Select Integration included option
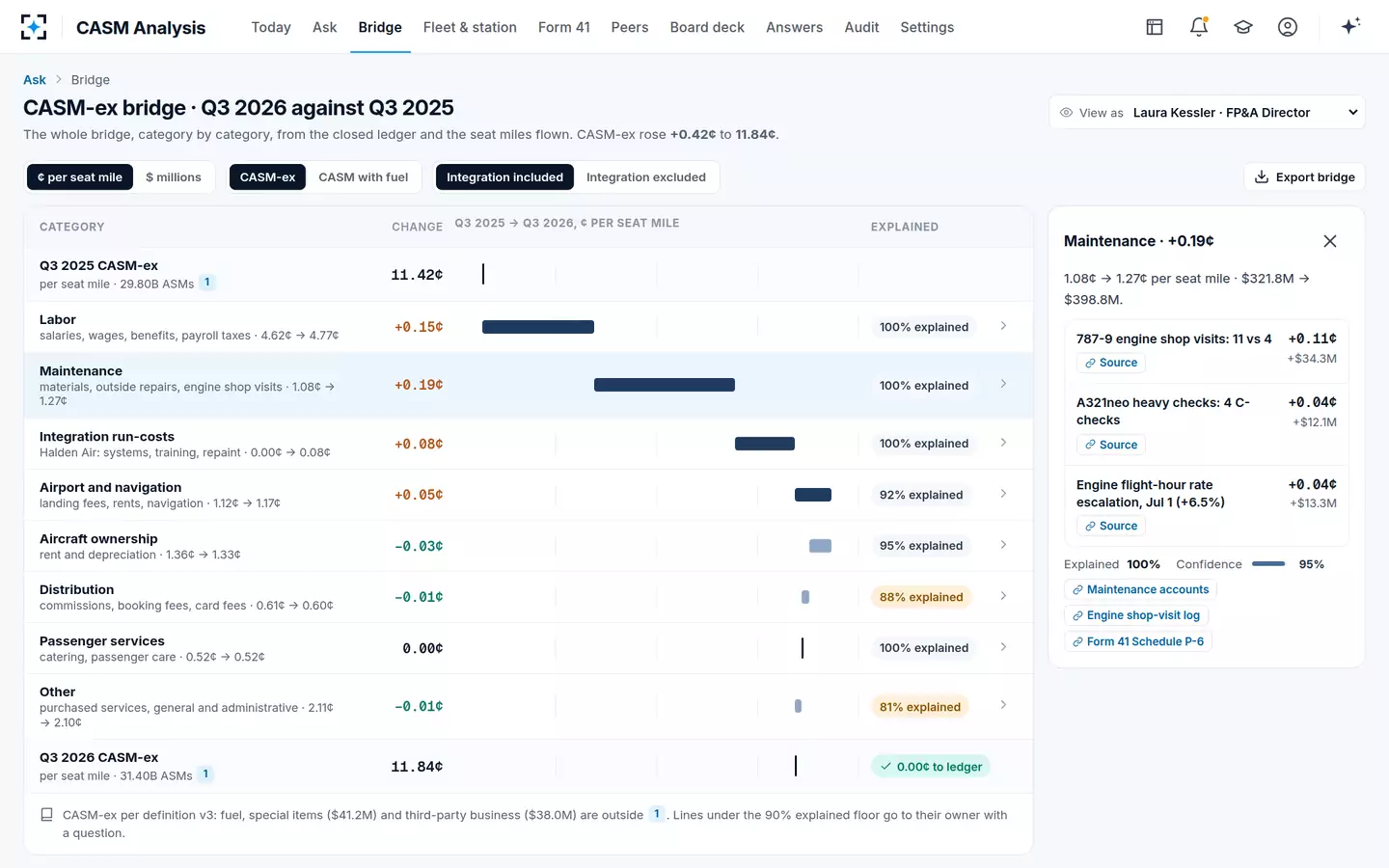The height and width of the screenshot is (868, 1389). coord(504,177)
